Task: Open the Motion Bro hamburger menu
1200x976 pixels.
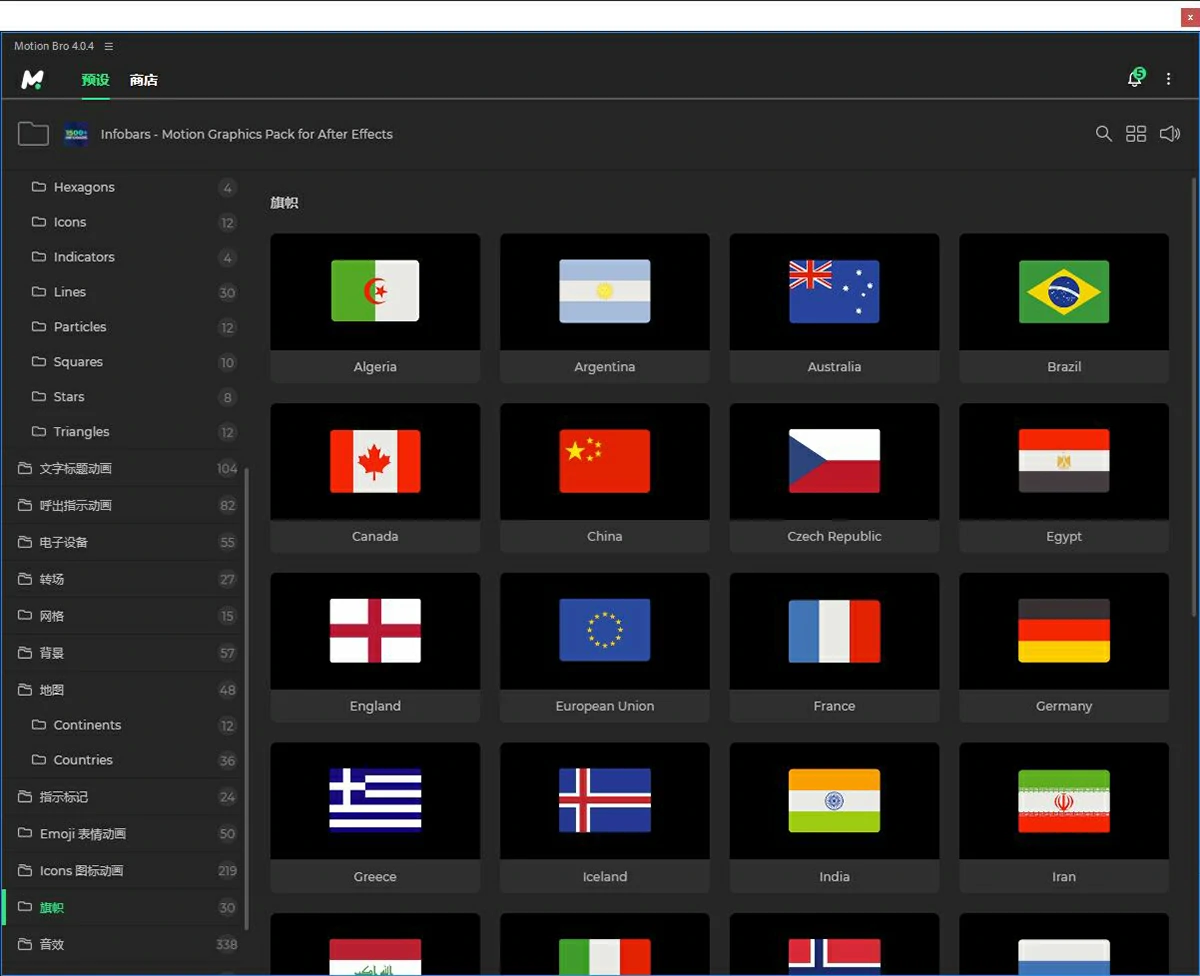Action: click(x=109, y=47)
